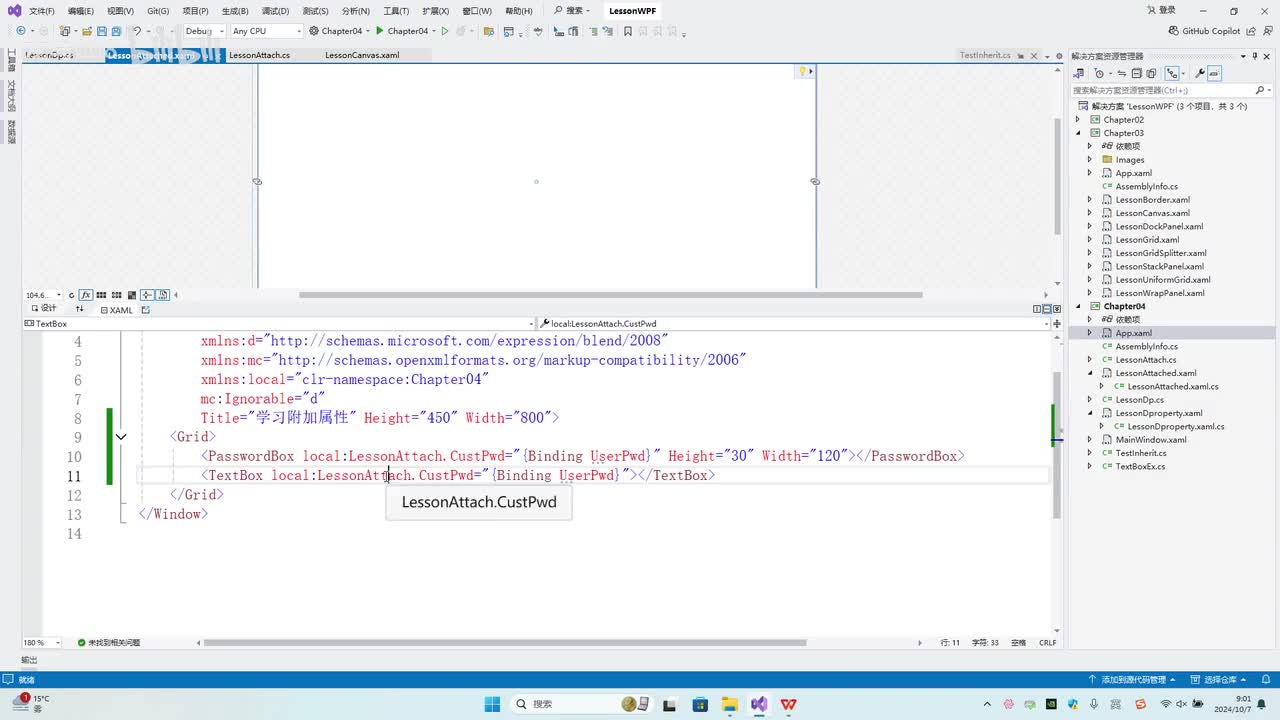This screenshot has height=720, width=1280.
Task: Switch to the LessonCanvas.xaml tab
Action: tap(362, 55)
